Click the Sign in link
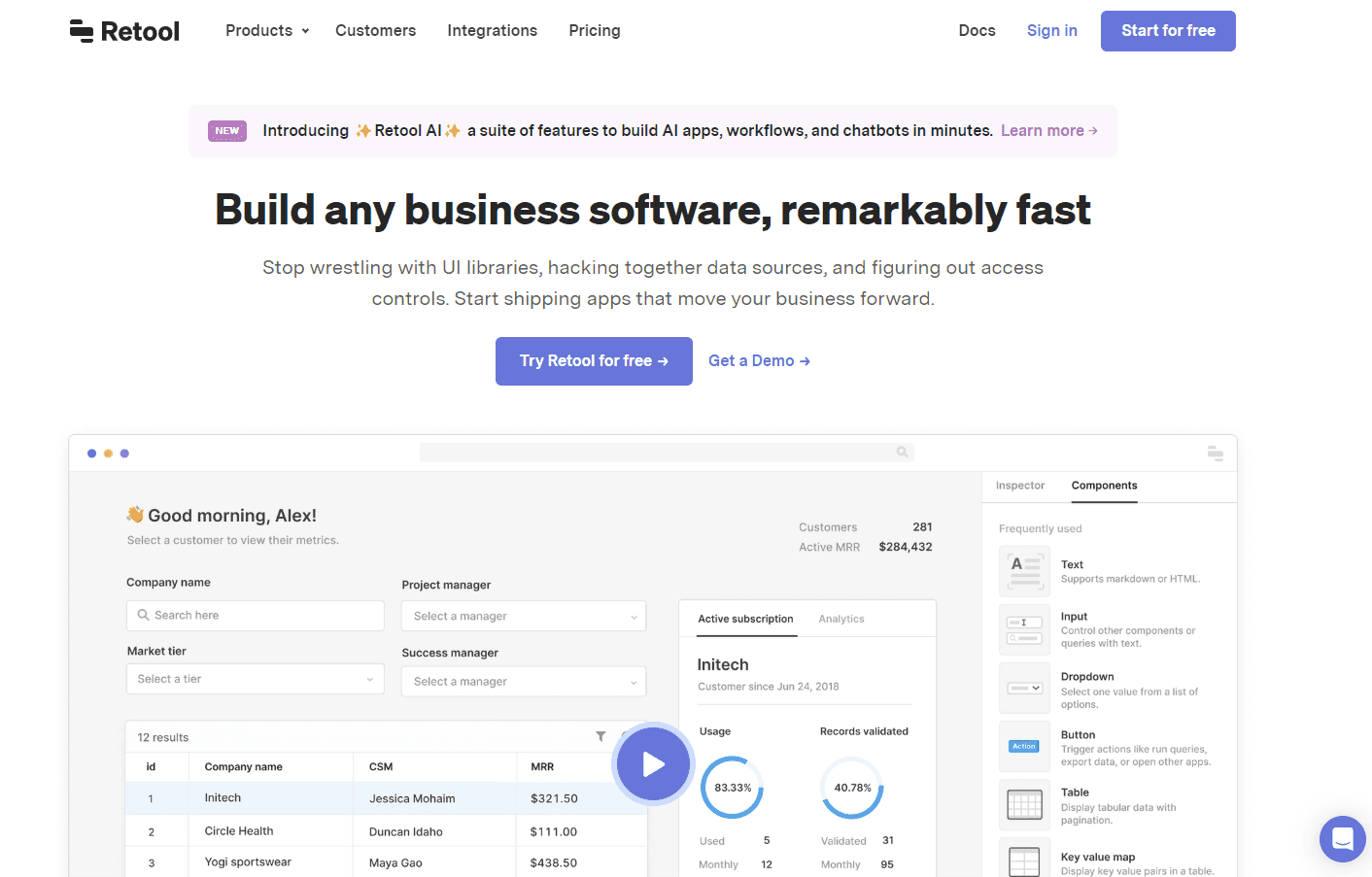 click(x=1051, y=31)
